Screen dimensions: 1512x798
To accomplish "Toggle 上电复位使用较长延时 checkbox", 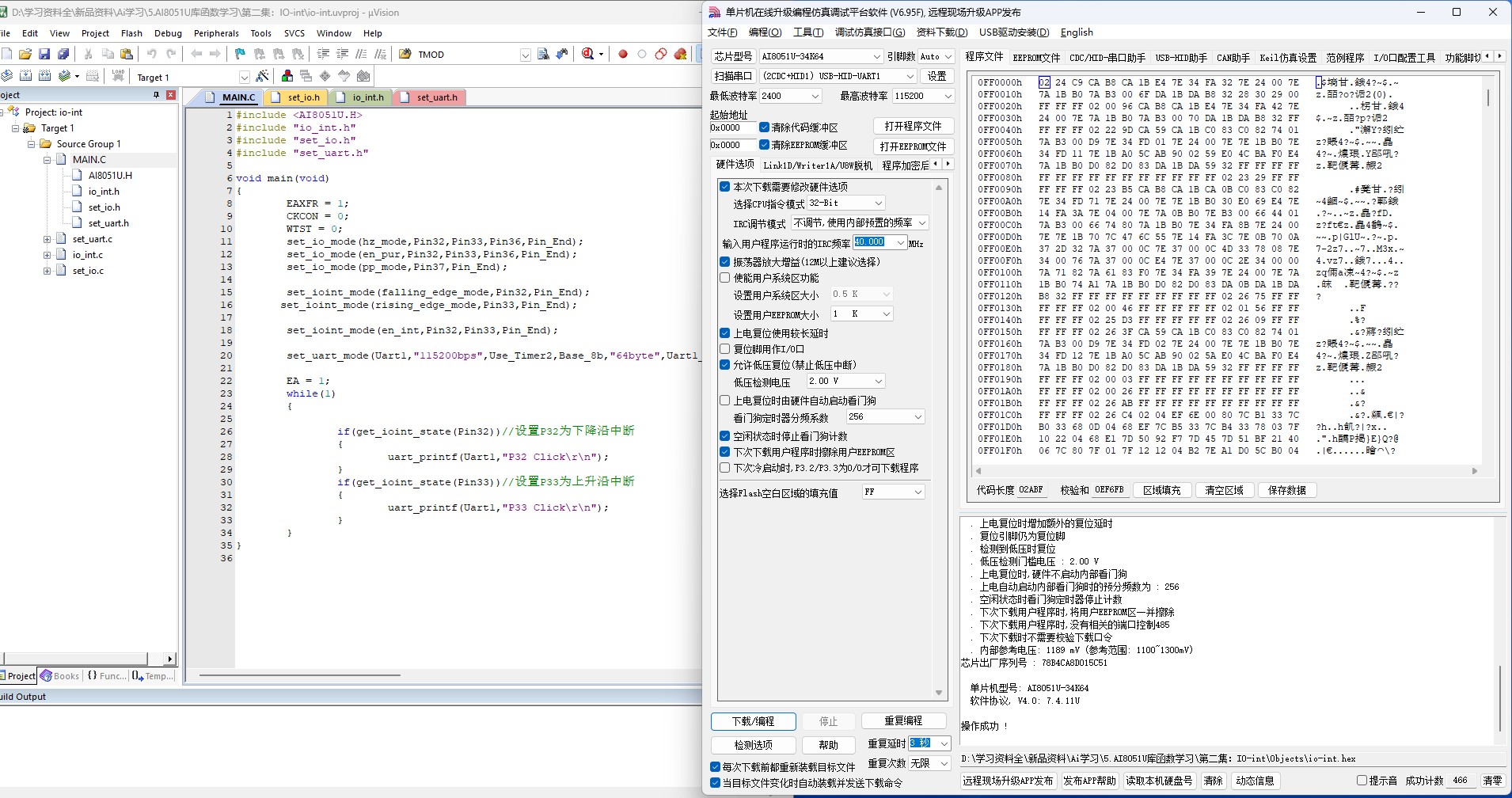I will pyautogui.click(x=724, y=333).
